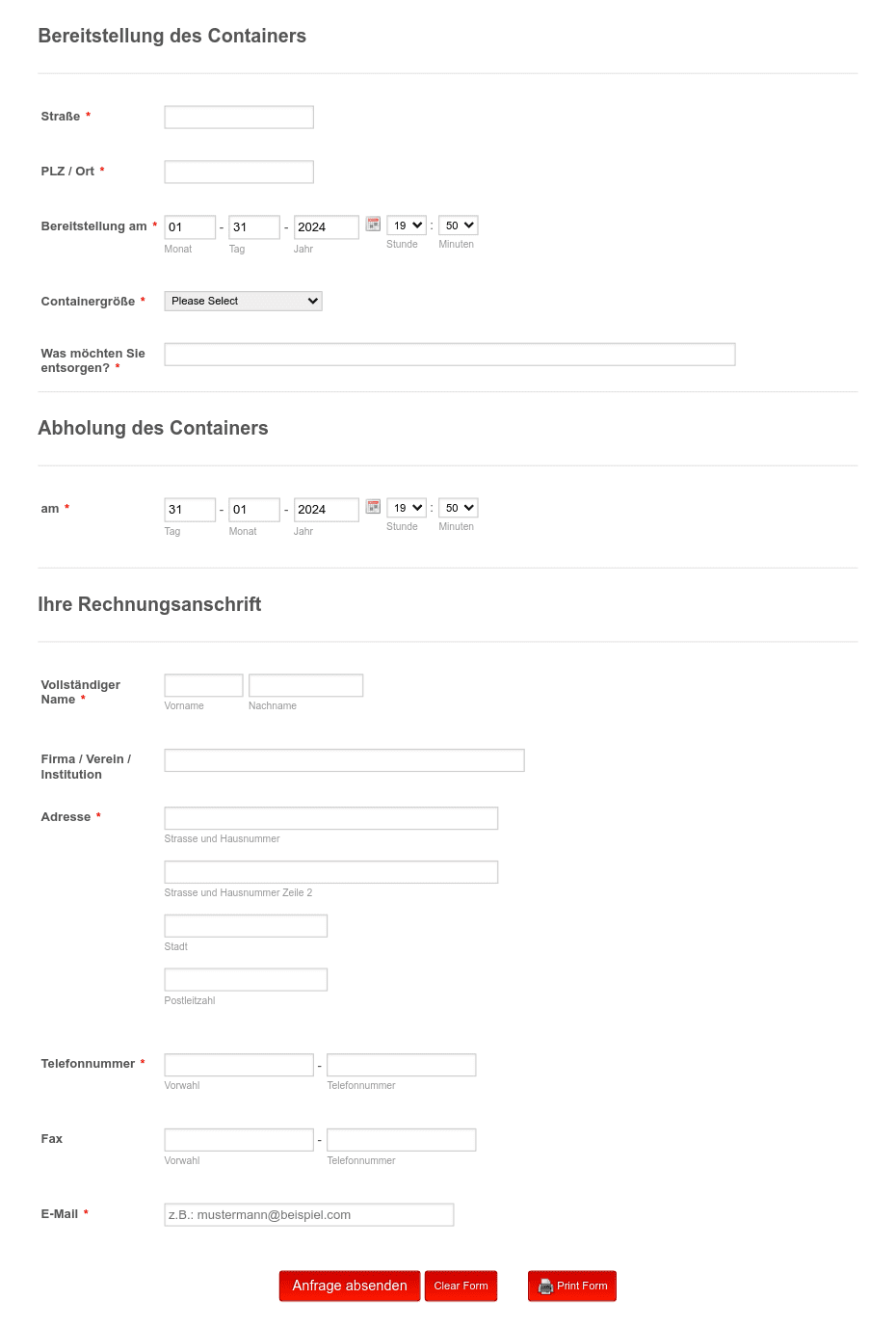This screenshot has width=896, height=1326.
Task: Click the Strasse und Hausnummer address field
Action: click(331, 818)
